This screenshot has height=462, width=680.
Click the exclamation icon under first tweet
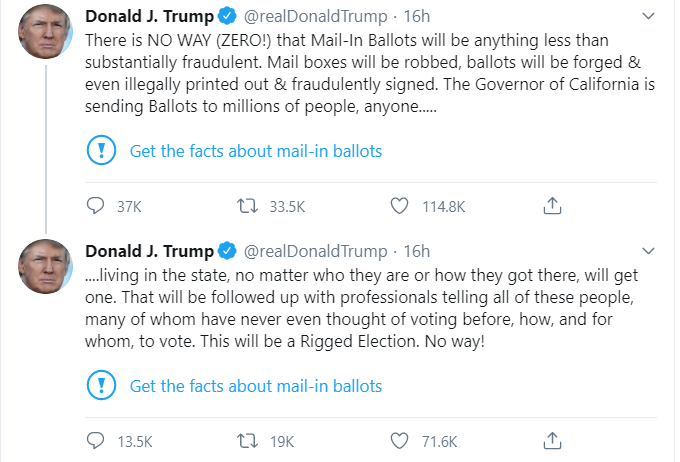(101, 150)
